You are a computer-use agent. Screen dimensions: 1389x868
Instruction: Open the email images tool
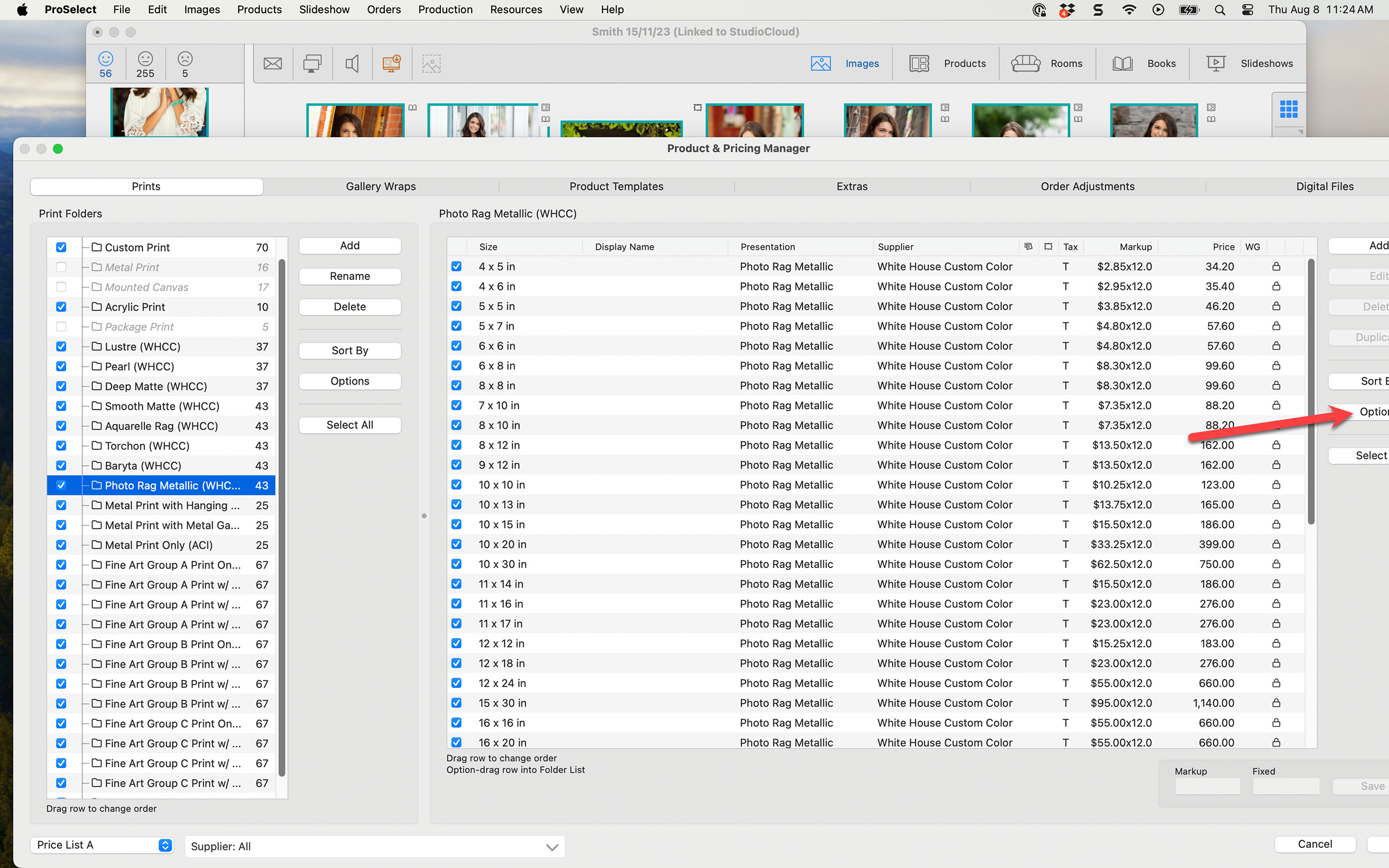272,63
